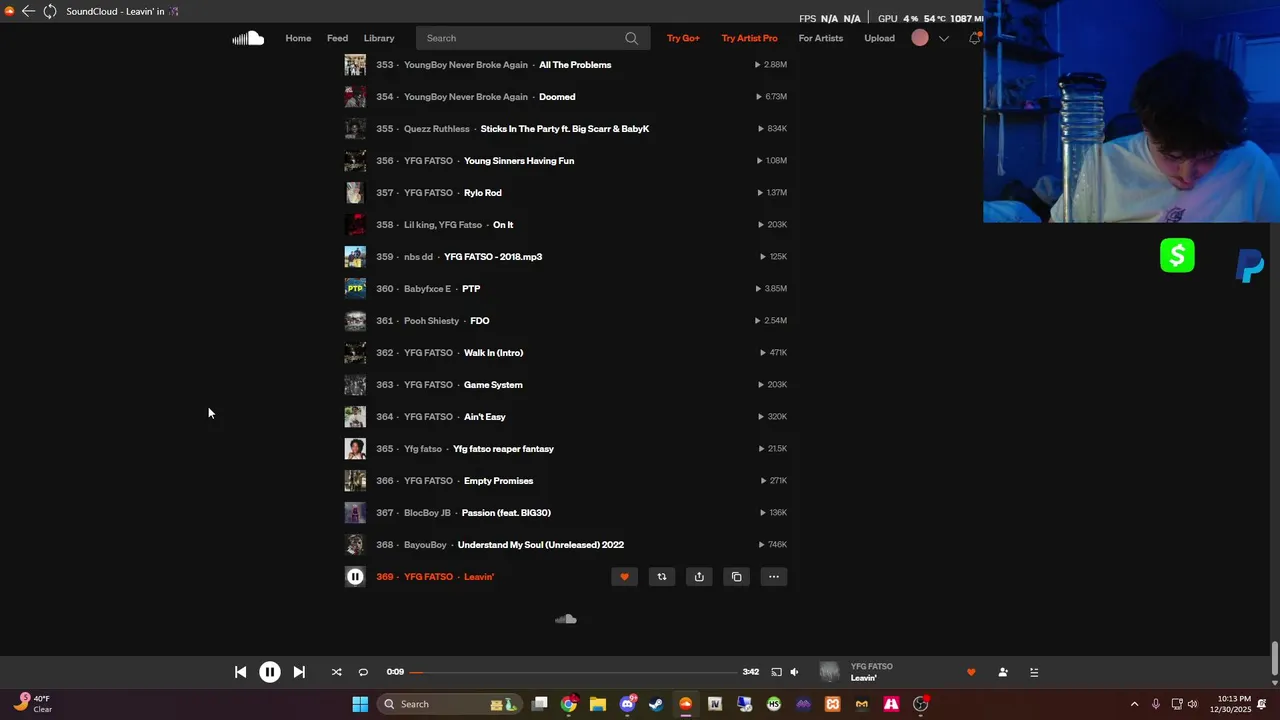Open the next up queue
This screenshot has height=720, width=1280.
[x=1034, y=672]
